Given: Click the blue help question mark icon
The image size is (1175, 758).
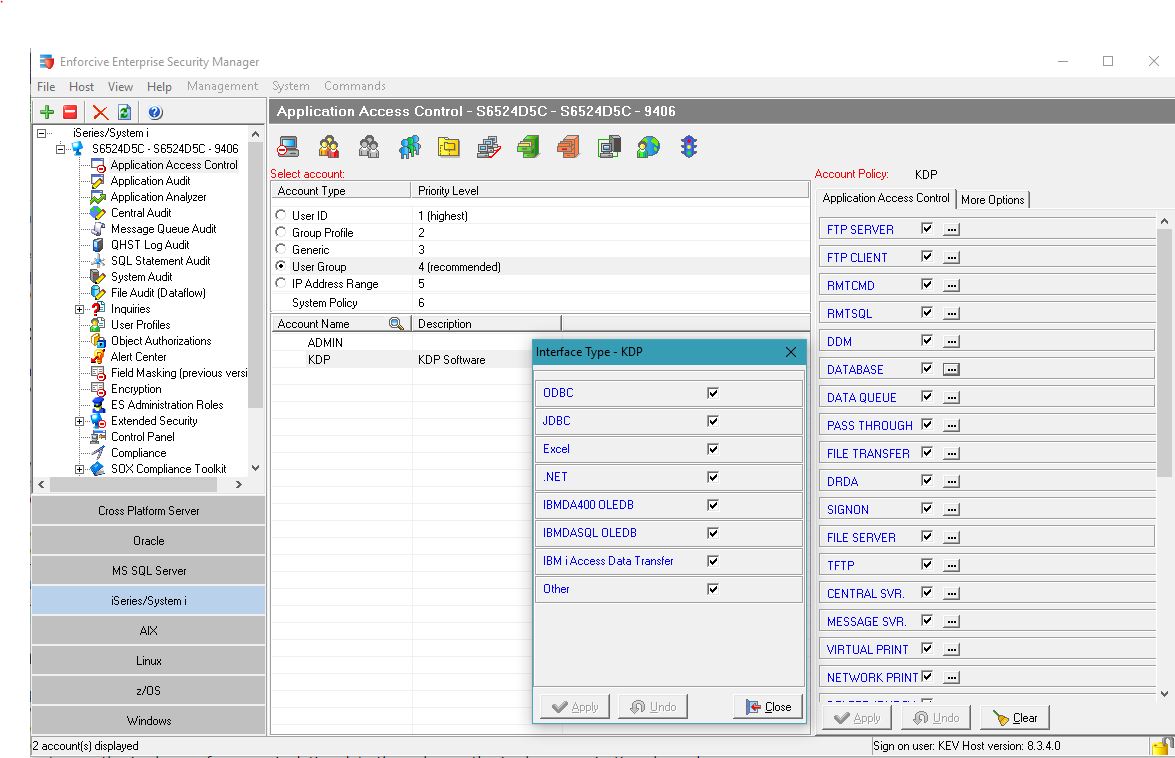Looking at the screenshot, I should [155, 112].
